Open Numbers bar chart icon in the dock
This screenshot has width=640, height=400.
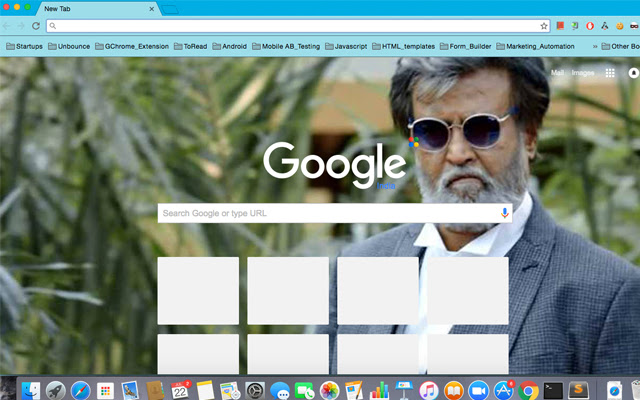point(379,391)
